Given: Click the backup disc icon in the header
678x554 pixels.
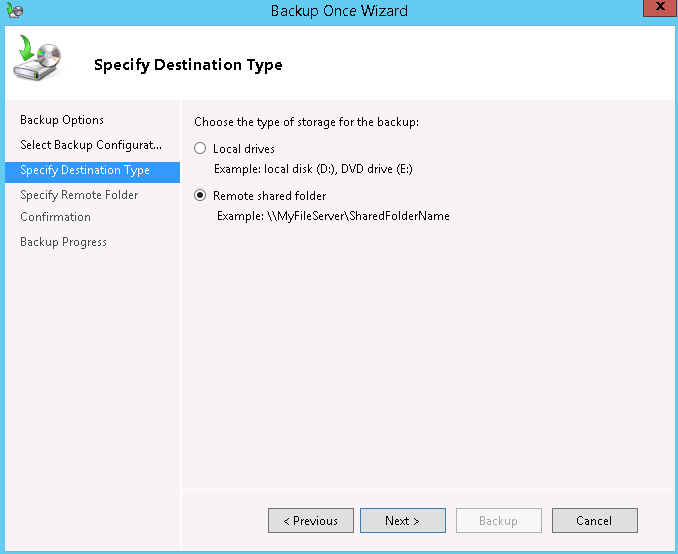Looking at the screenshot, I should click(x=36, y=62).
